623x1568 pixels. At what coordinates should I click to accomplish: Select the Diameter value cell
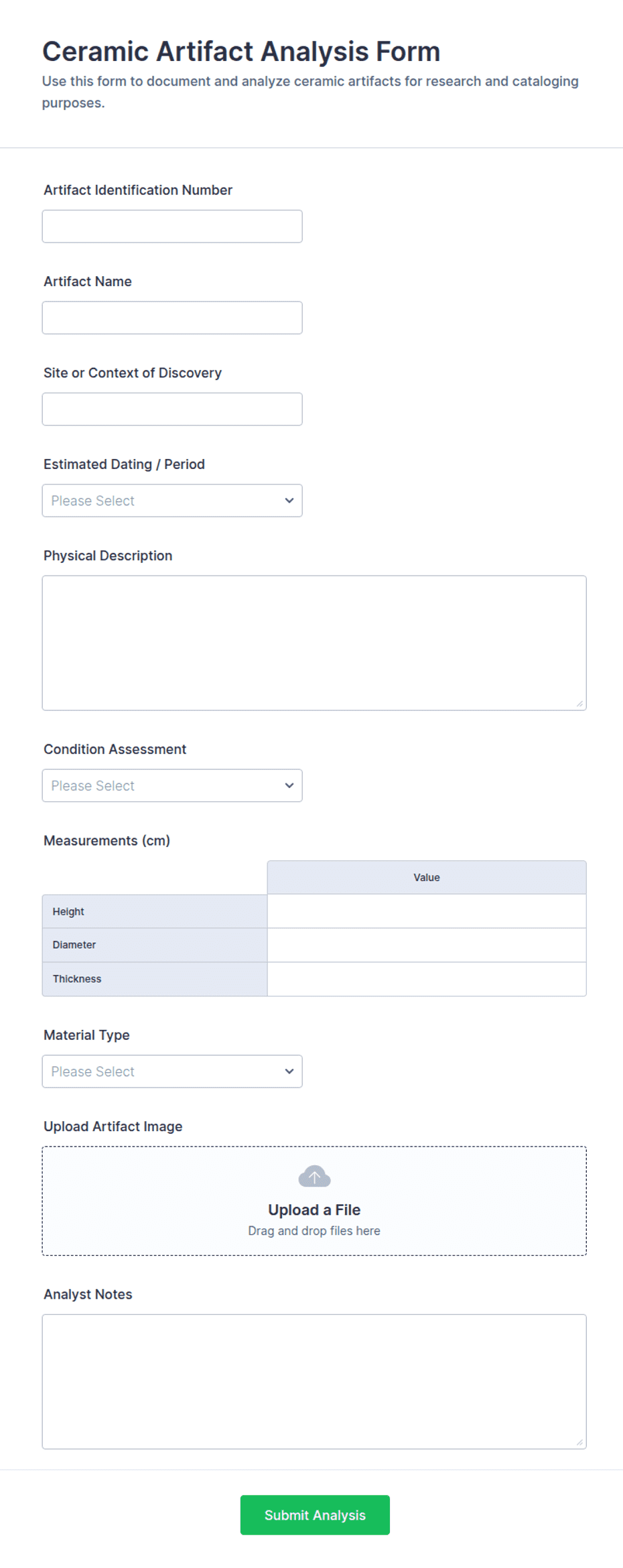tap(427, 945)
